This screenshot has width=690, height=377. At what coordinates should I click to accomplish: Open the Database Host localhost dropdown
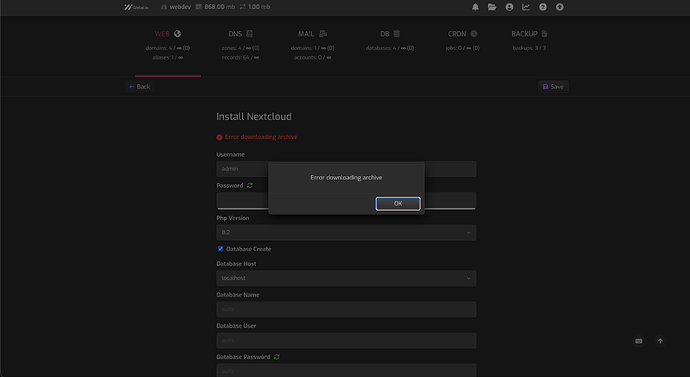pos(346,278)
